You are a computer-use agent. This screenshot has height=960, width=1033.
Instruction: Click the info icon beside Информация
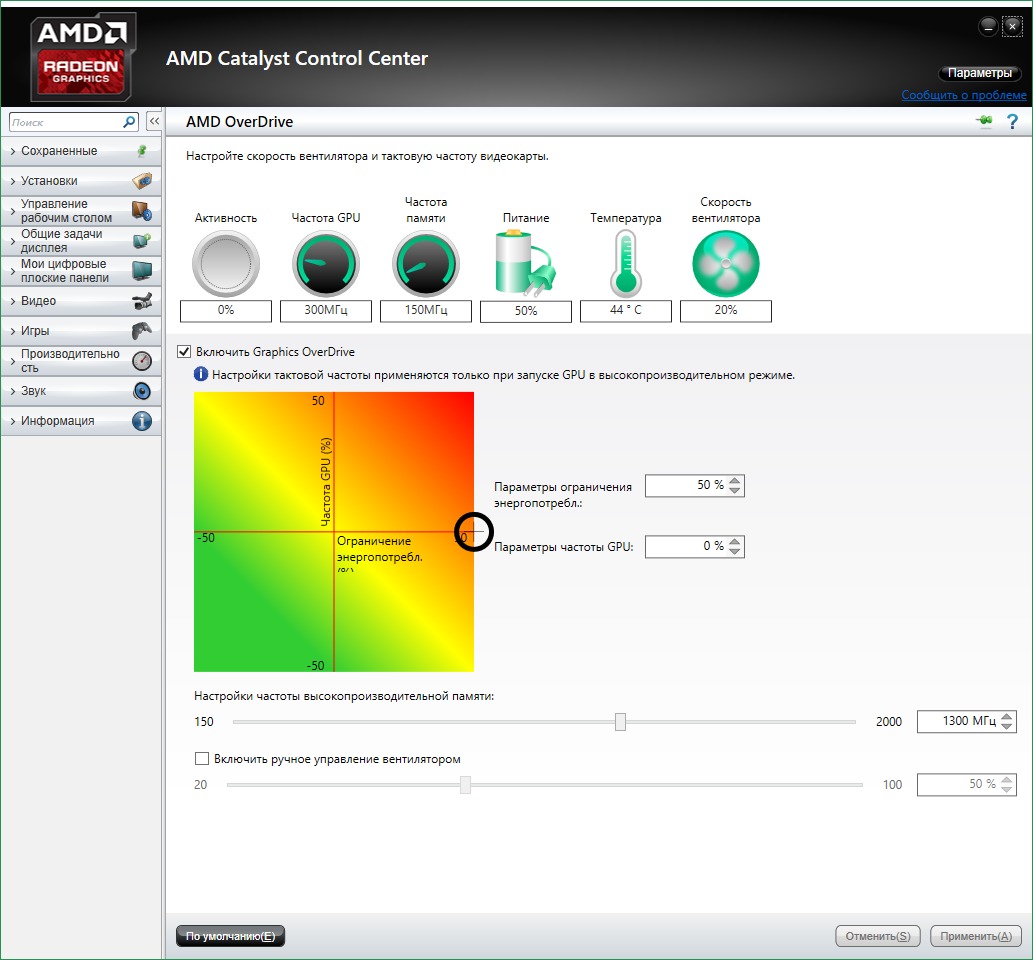(x=142, y=420)
